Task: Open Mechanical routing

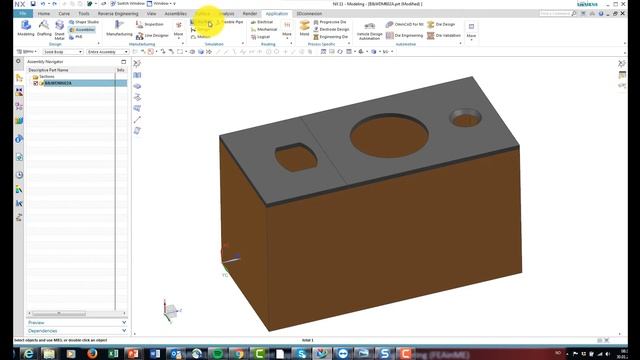Action: click(264, 29)
